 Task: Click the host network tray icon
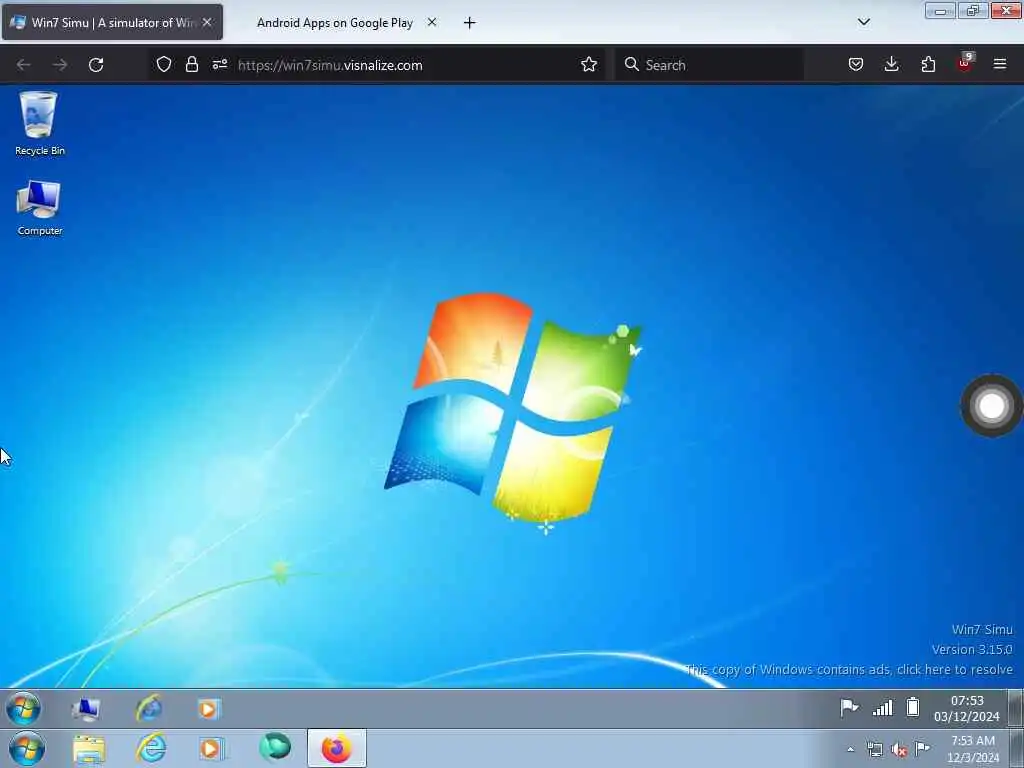pyautogui.click(x=874, y=749)
